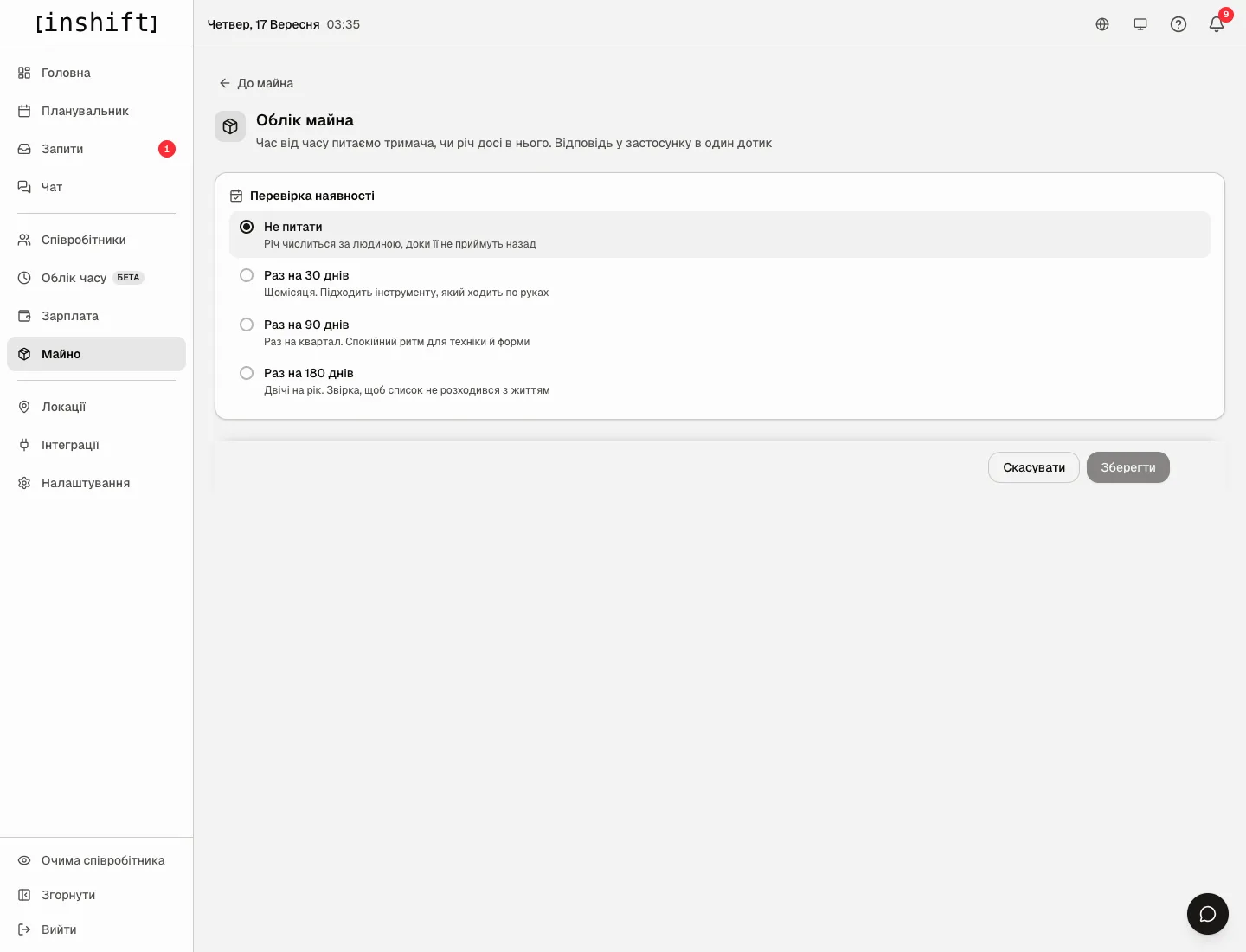Click the monitor display icon in header
This screenshot has height=952, width=1246.
click(1140, 24)
